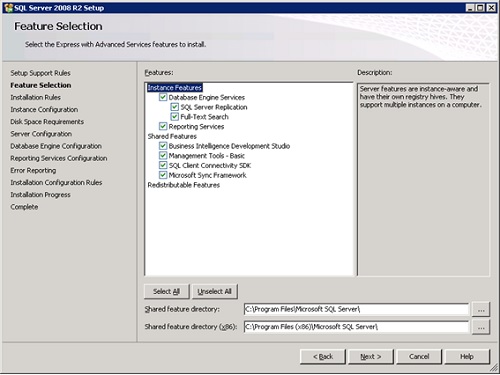The image size is (500, 375).
Task: Click the Error Reporting step
Action: [x=33, y=170]
